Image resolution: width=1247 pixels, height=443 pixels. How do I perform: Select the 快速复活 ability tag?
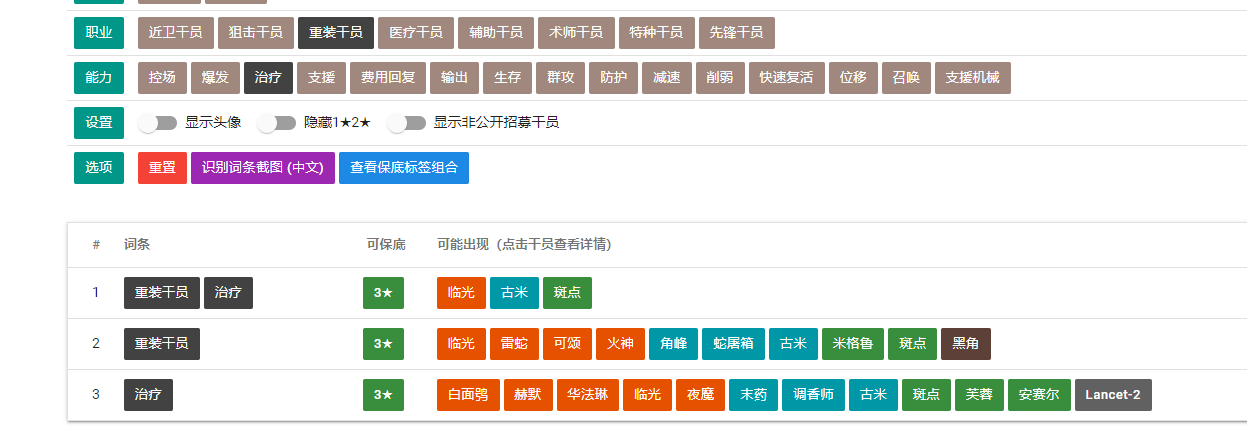786,78
